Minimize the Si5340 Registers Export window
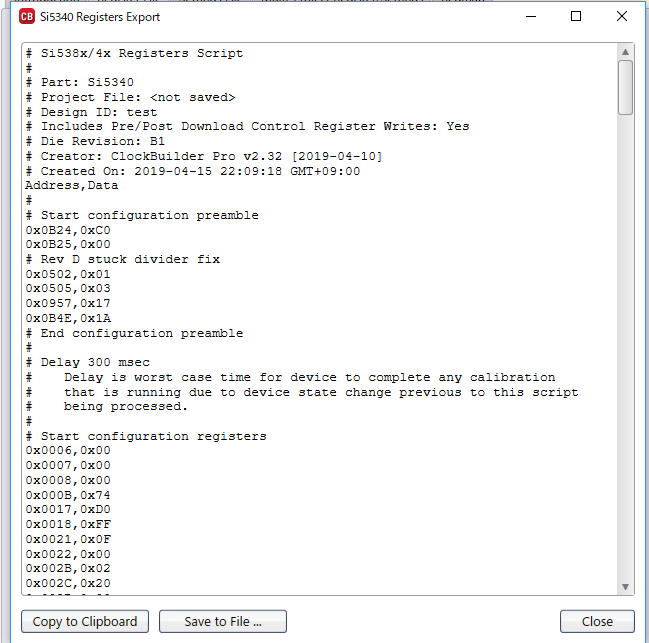Viewport: 649px width, 643px height. tap(531, 17)
